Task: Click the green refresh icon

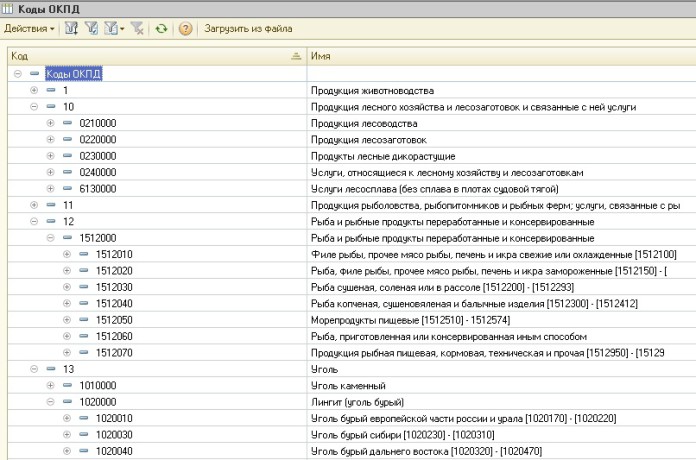Action: click(x=161, y=29)
